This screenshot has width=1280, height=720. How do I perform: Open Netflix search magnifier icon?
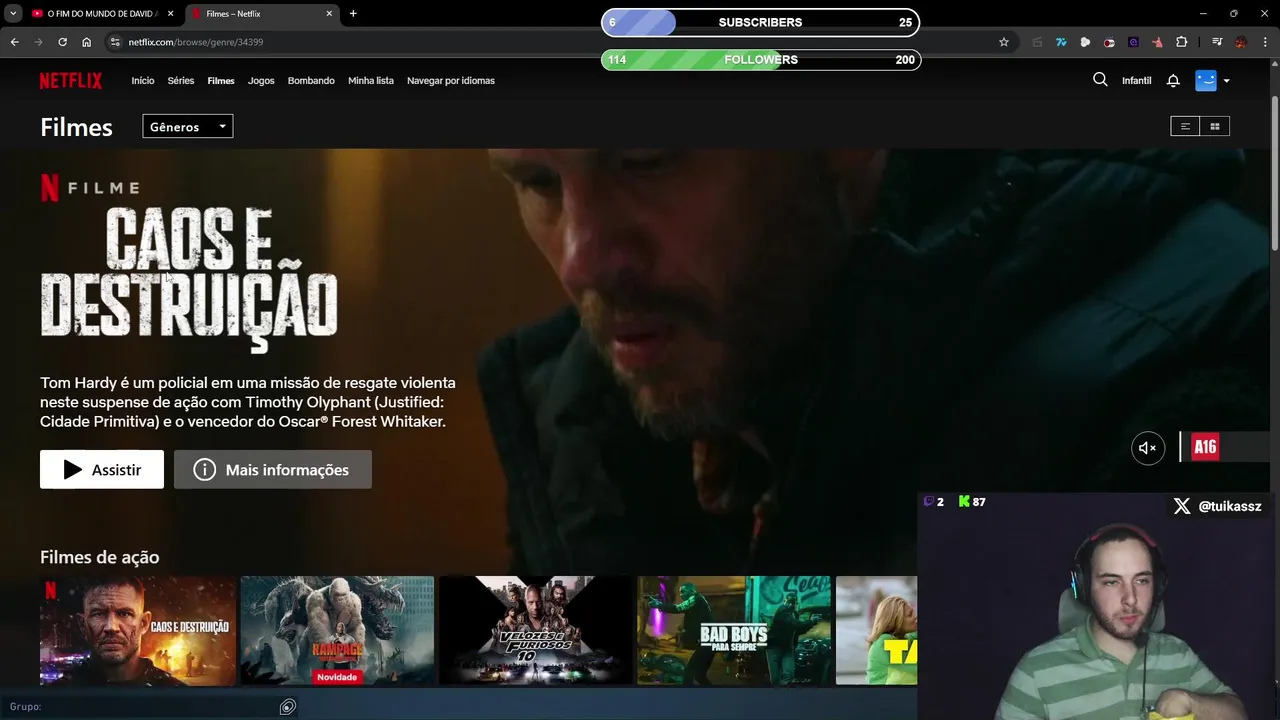click(1100, 80)
